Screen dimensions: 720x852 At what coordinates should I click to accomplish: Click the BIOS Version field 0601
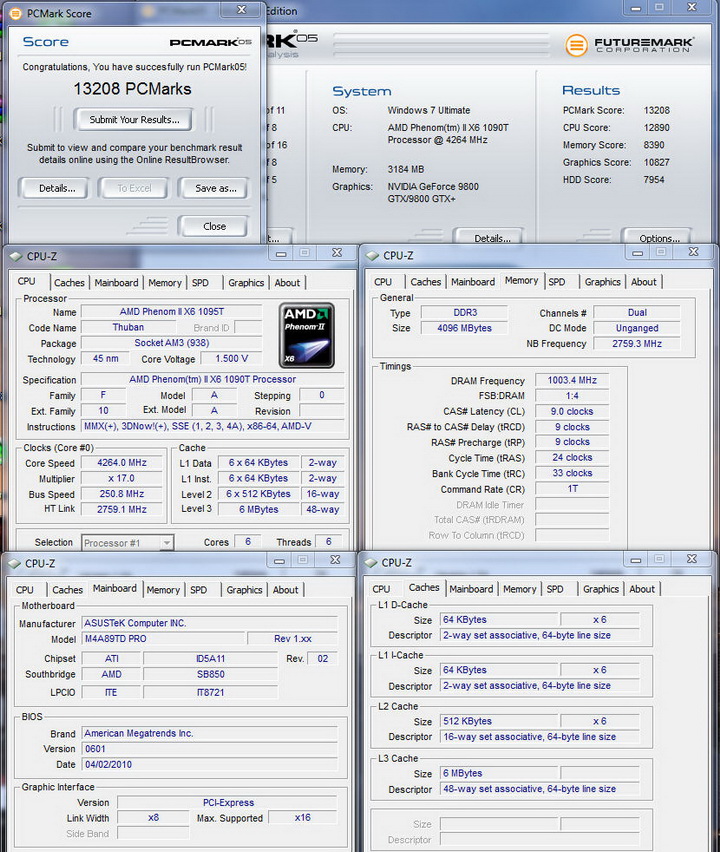(210, 749)
